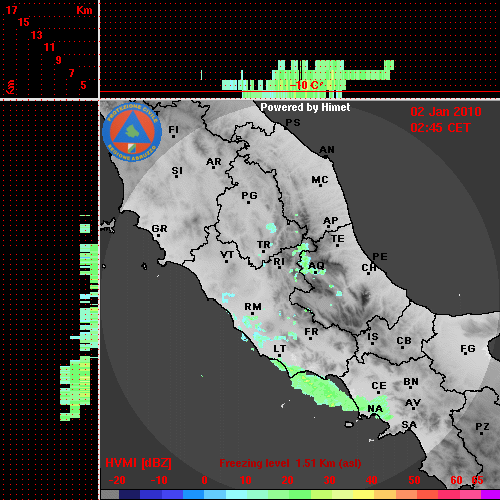Click the '-10' value on dBZ scale
The width and height of the screenshot is (500, 500).
pyautogui.click(x=159, y=480)
